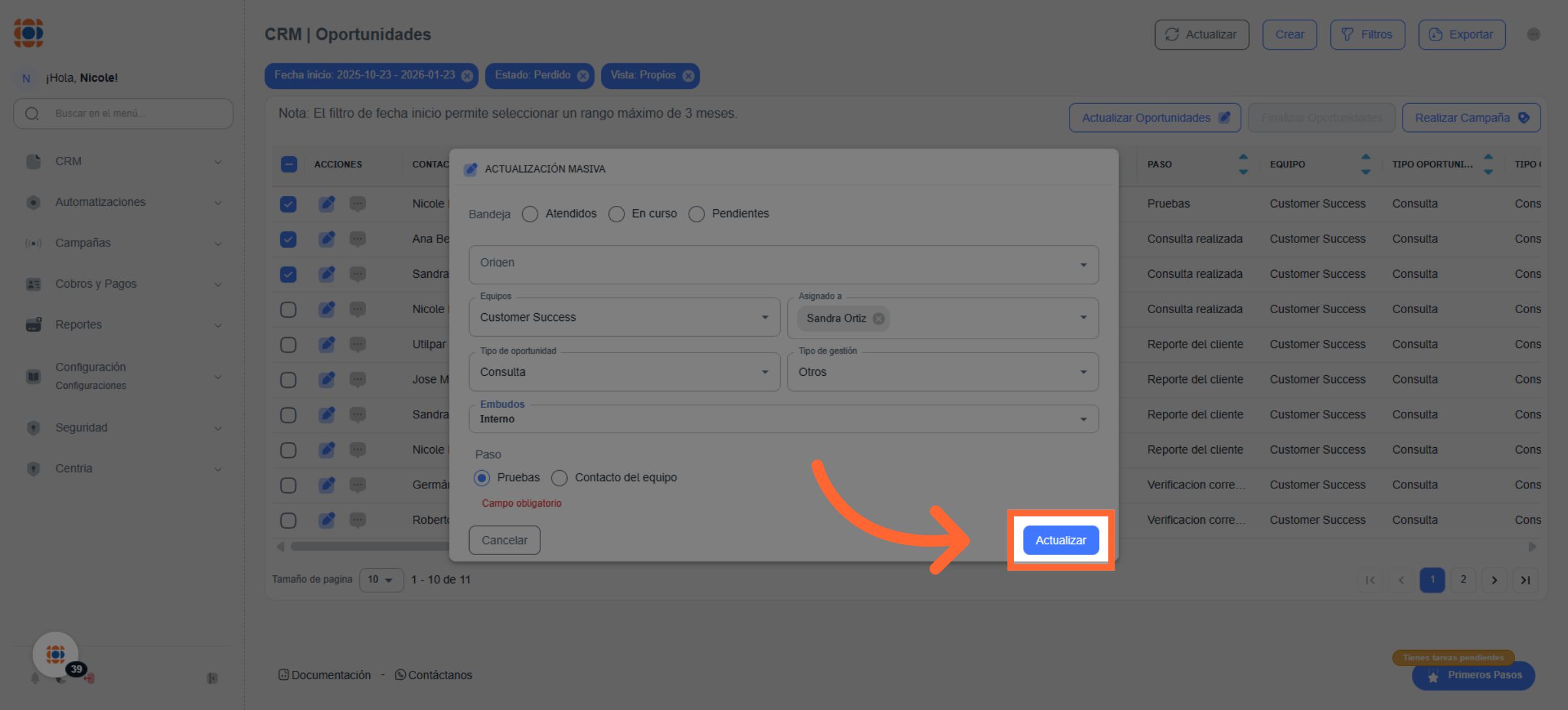Choose the Contacto del equipo paso option
This screenshot has width=1568, height=710.
[559, 478]
